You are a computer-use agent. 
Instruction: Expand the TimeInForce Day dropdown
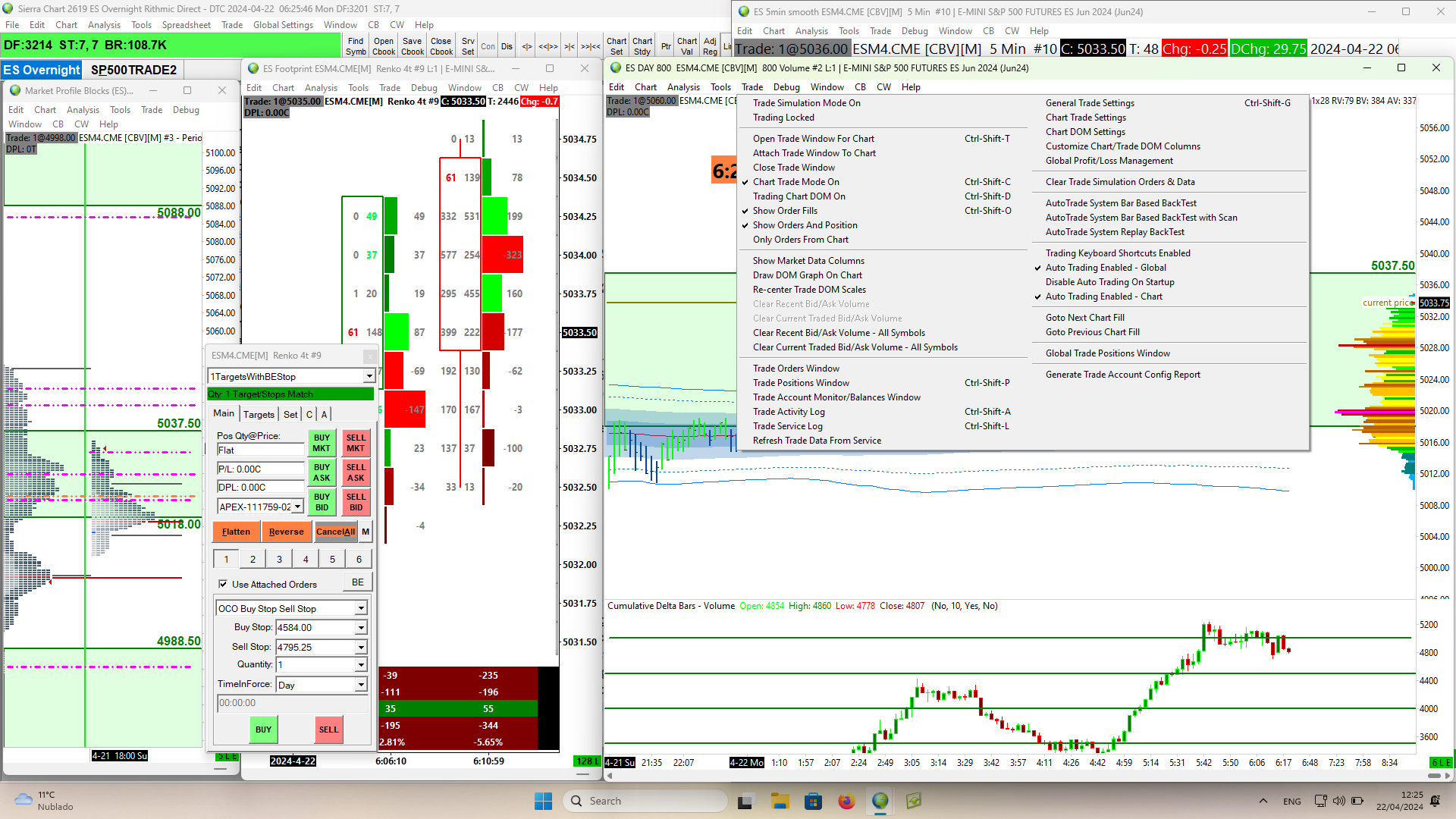pos(361,685)
